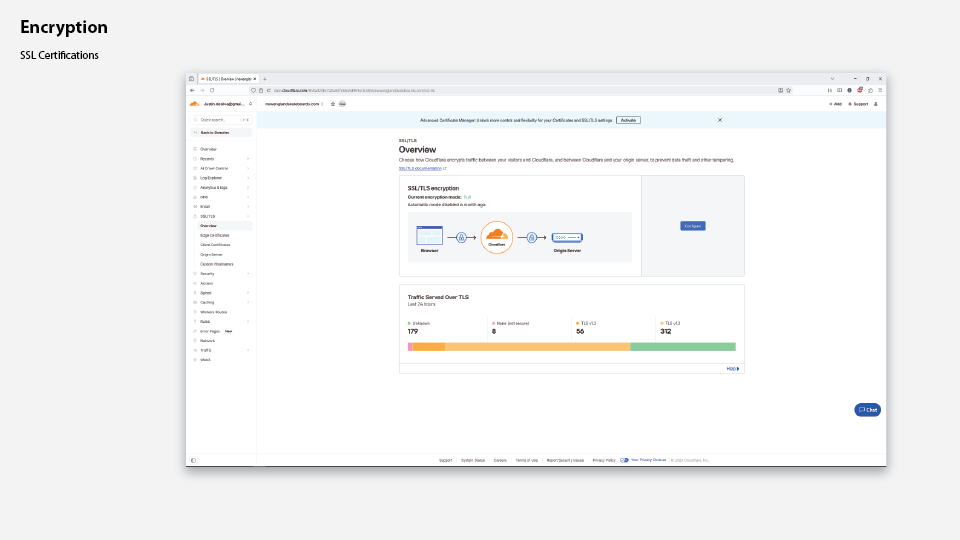
Task: Open the Chat support bubble
Action: point(867,410)
